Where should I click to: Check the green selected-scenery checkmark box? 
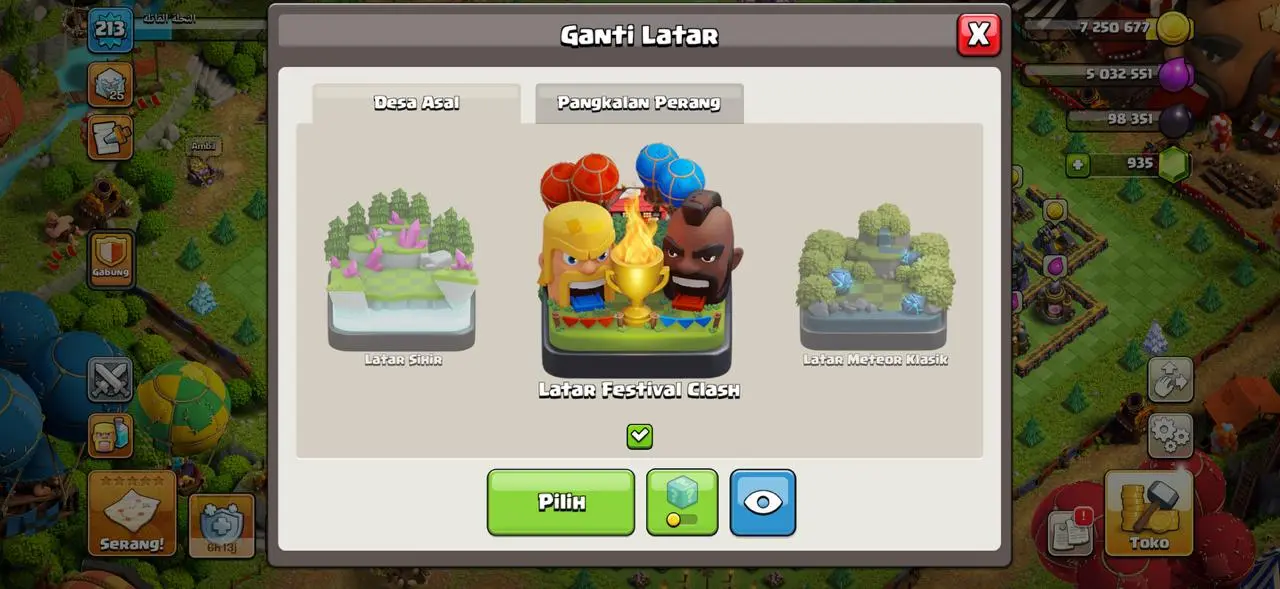coord(640,436)
